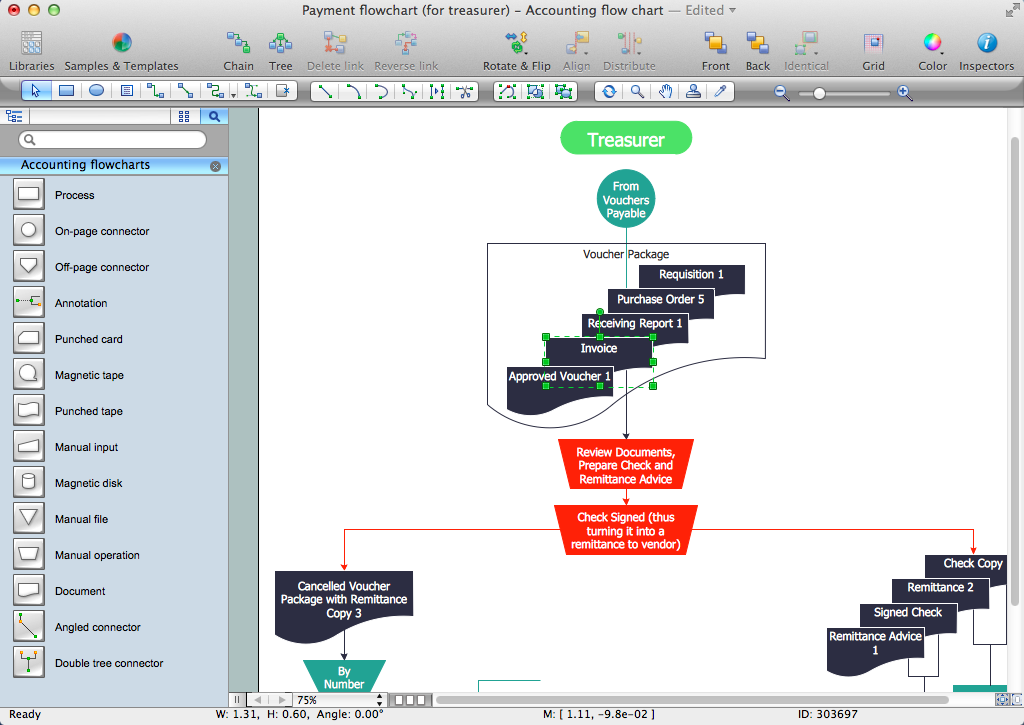Open smart connector dropdown arrow
This screenshot has width=1024, height=725.
click(x=233, y=95)
